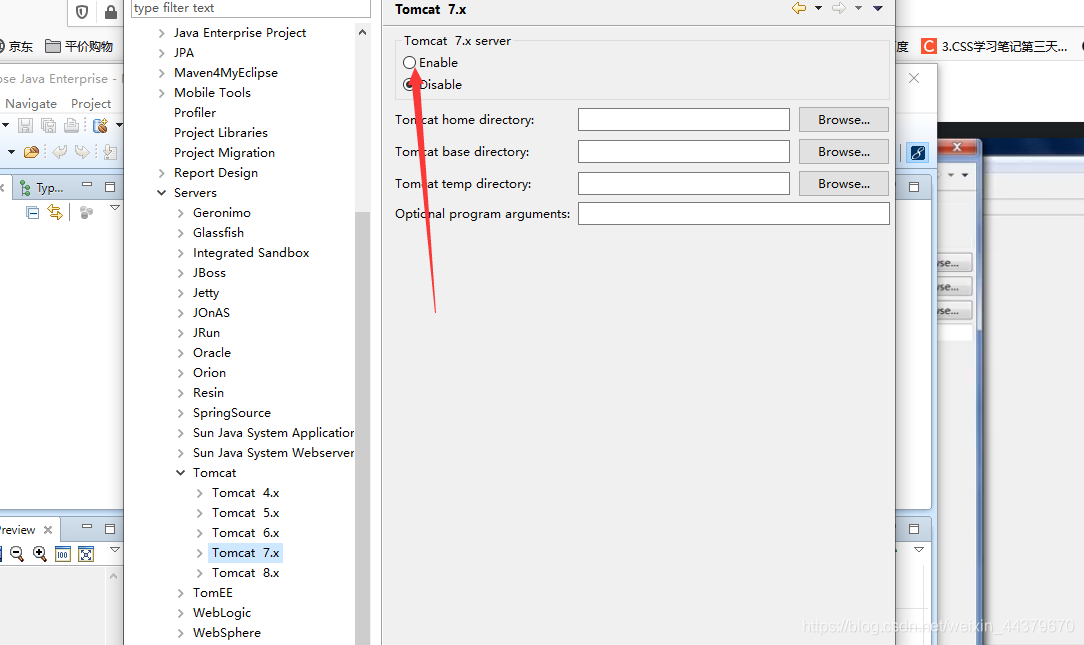Select the Enable radio button
Viewport: 1084px width, 645px height.
409,62
